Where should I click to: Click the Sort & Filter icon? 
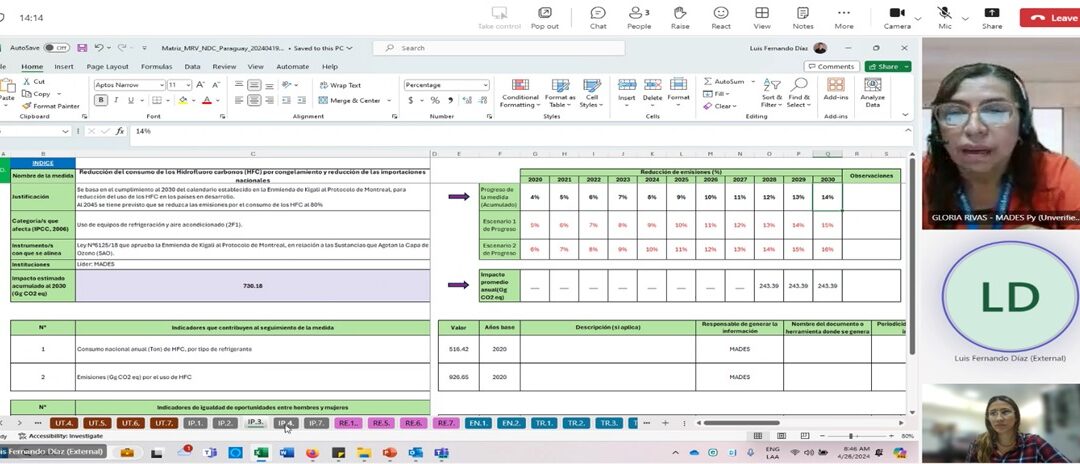(x=771, y=92)
